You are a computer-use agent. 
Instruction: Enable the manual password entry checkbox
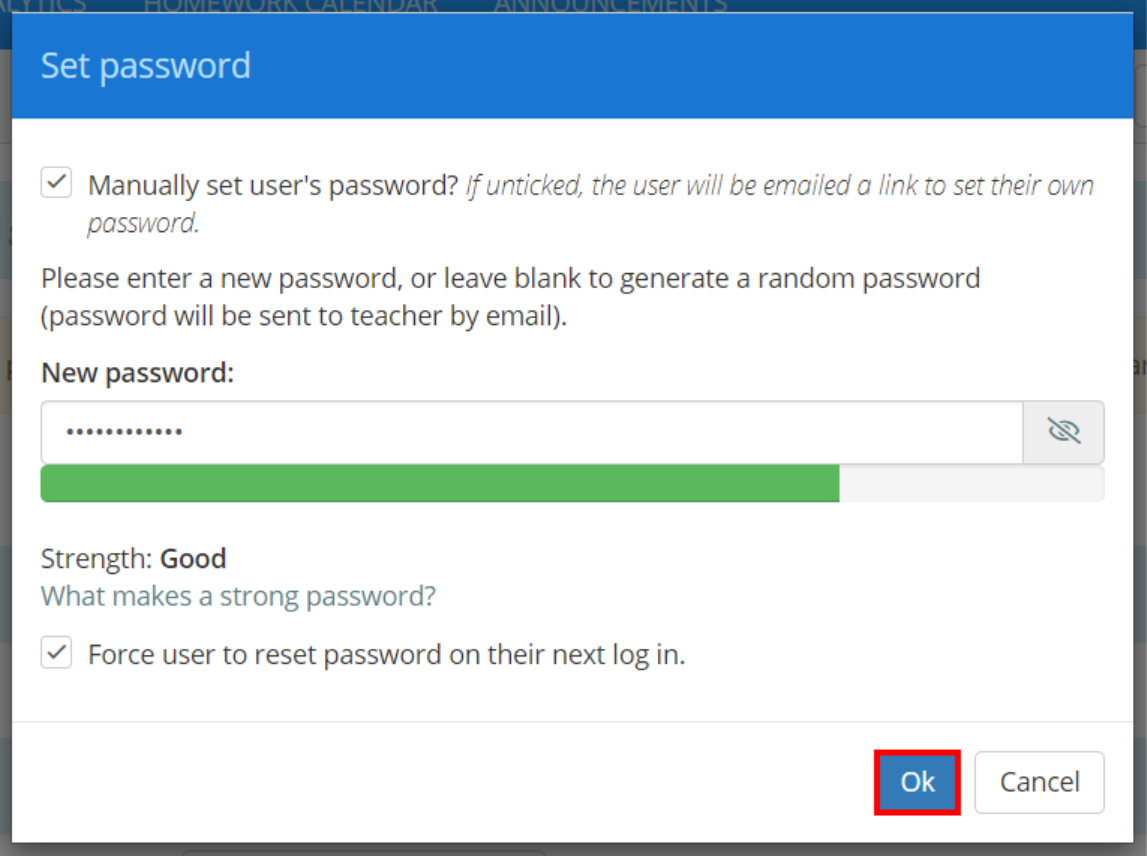click(56, 182)
